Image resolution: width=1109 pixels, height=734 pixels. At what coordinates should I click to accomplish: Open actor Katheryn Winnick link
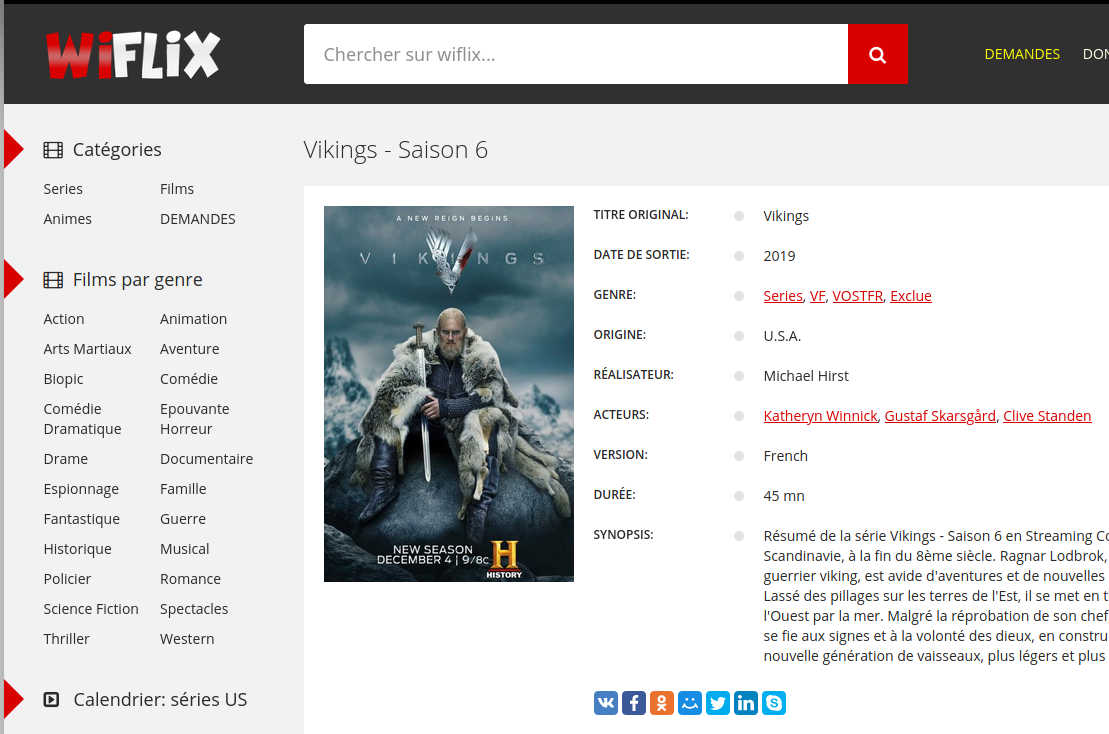pos(820,416)
